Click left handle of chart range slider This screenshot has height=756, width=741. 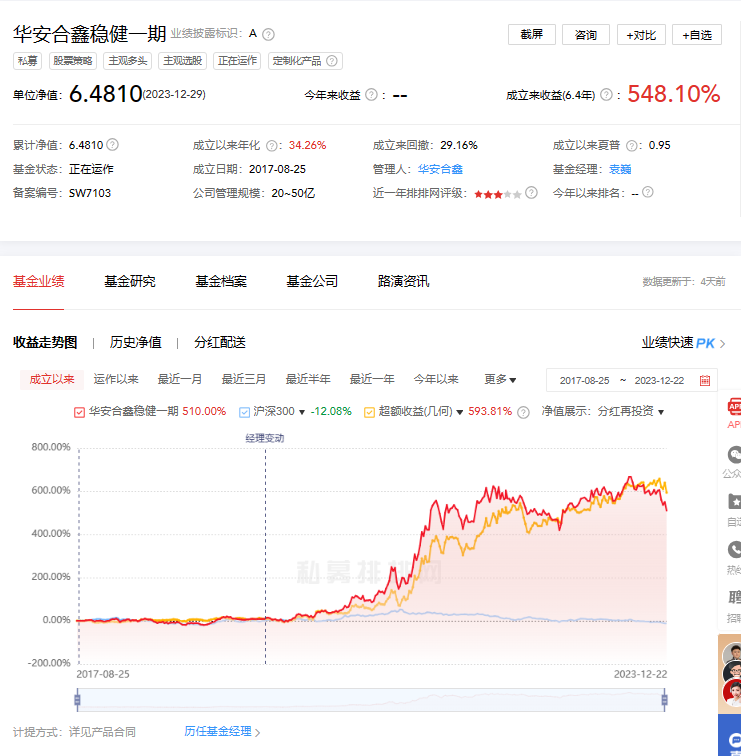[77, 700]
